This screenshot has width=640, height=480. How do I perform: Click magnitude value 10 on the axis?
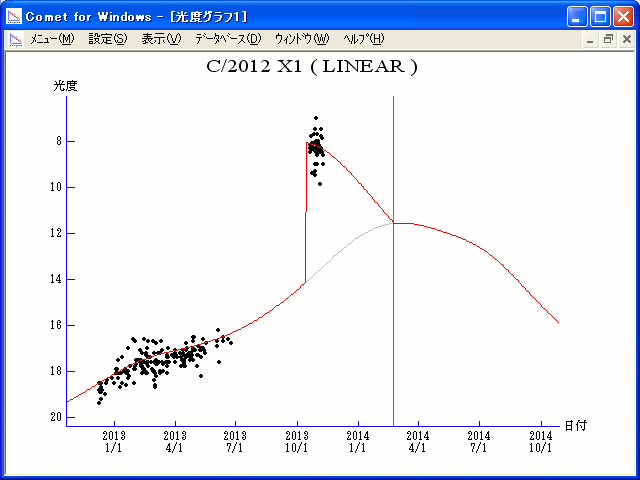56,187
